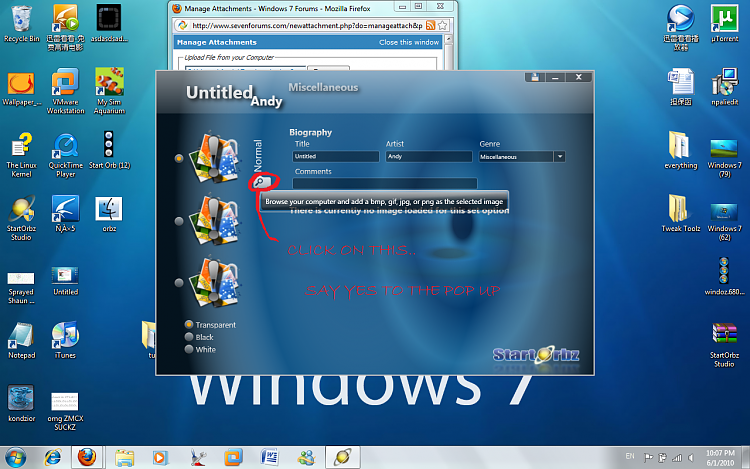Click the RSS feed icon in Firefox address bar
Image resolution: width=750 pixels, height=469 pixels.
click(430, 25)
